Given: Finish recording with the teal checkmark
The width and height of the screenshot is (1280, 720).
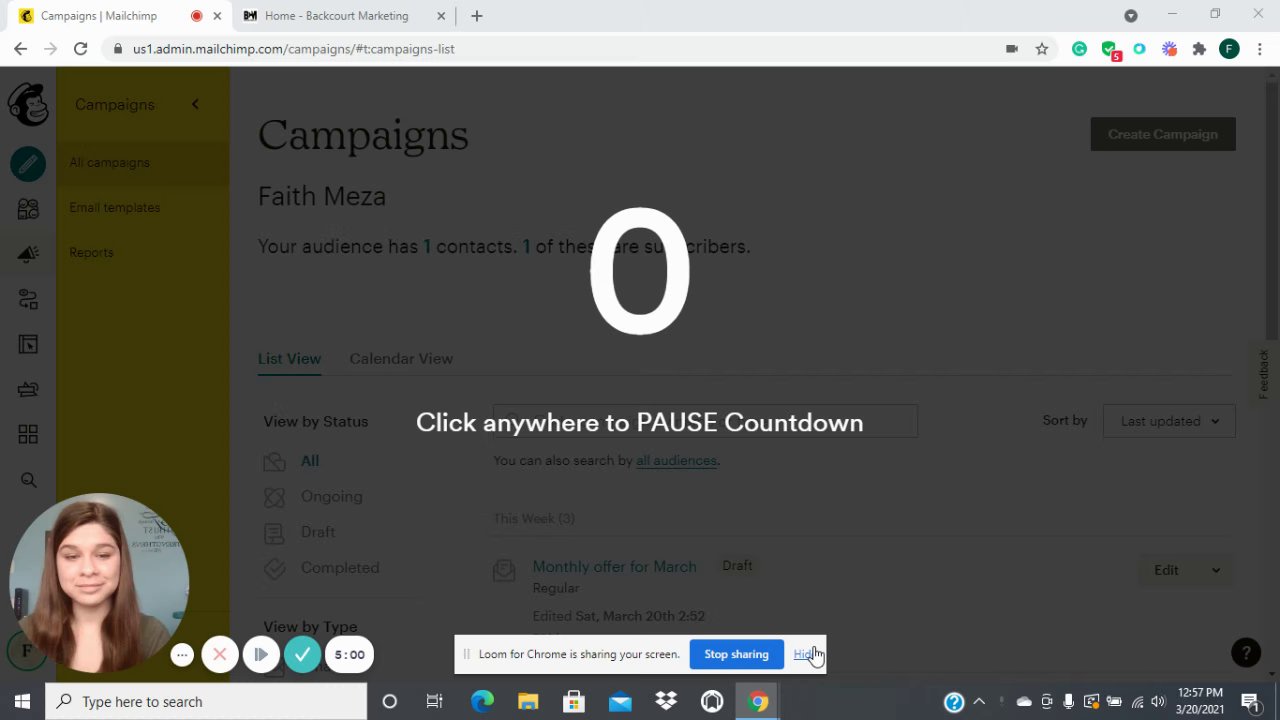Looking at the screenshot, I should point(302,655).
